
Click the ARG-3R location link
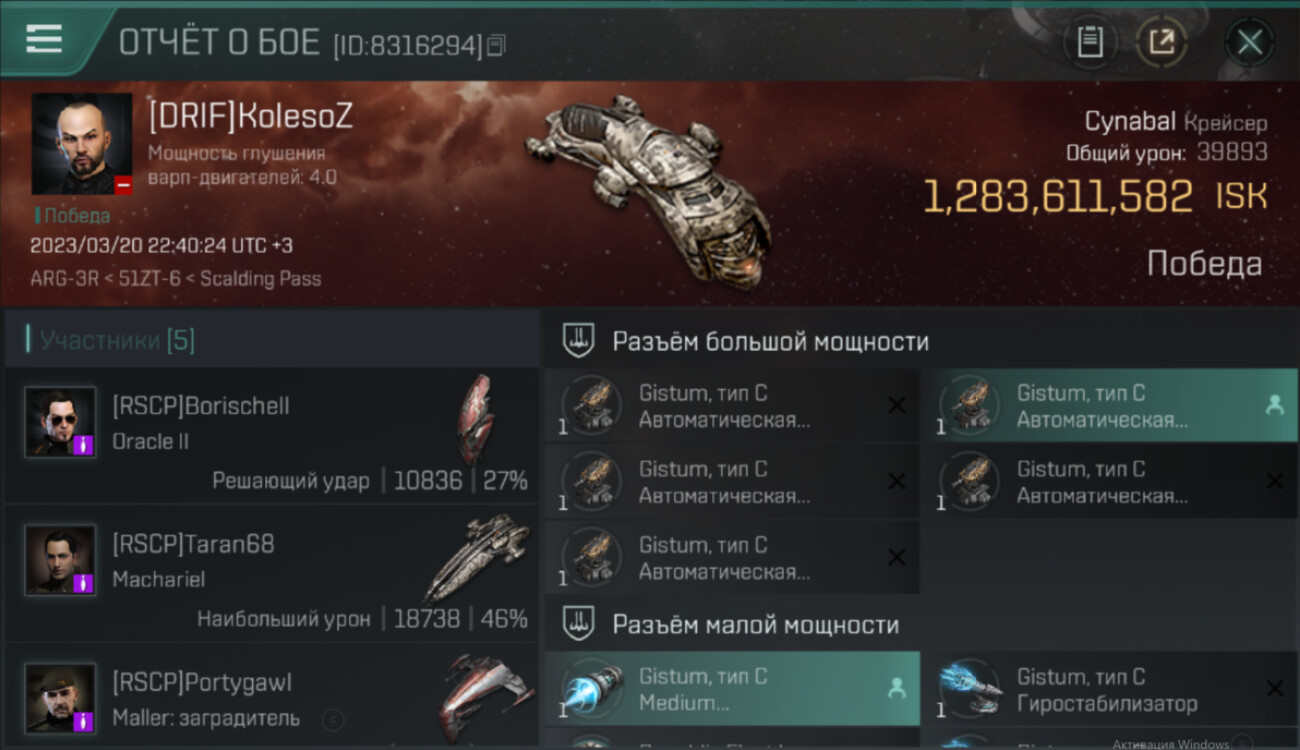tap(64, 279)
